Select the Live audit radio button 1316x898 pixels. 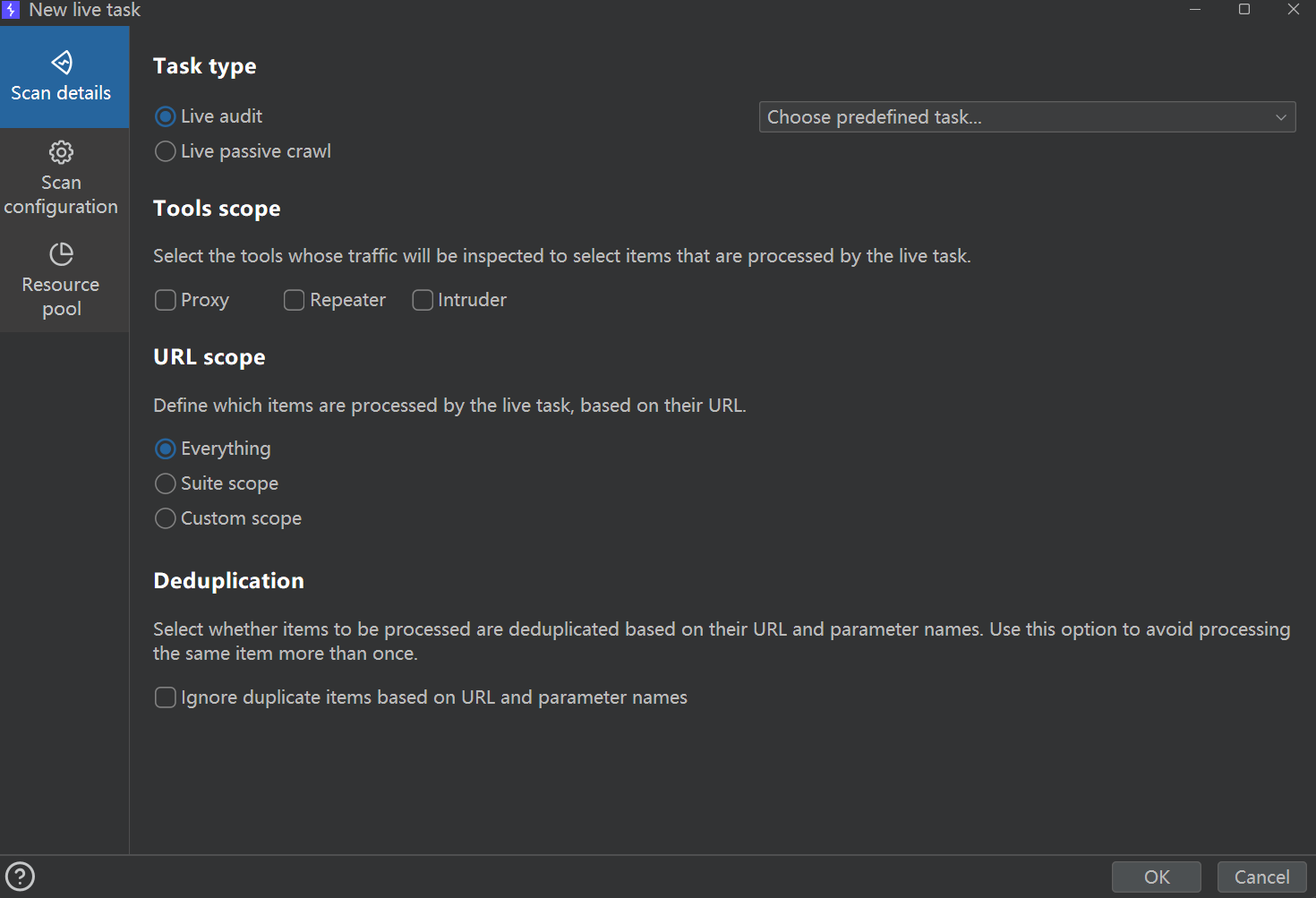point(166,116)
